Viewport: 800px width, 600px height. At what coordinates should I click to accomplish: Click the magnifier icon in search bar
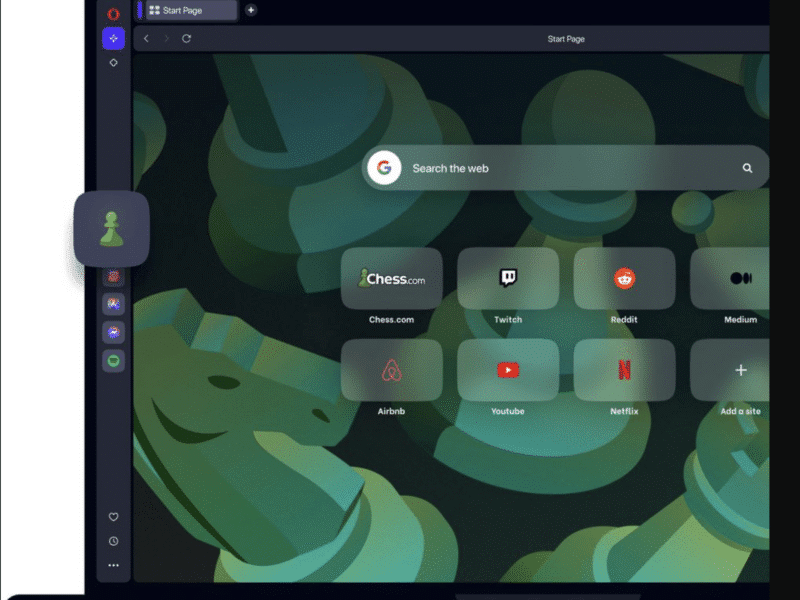(747, 169)
